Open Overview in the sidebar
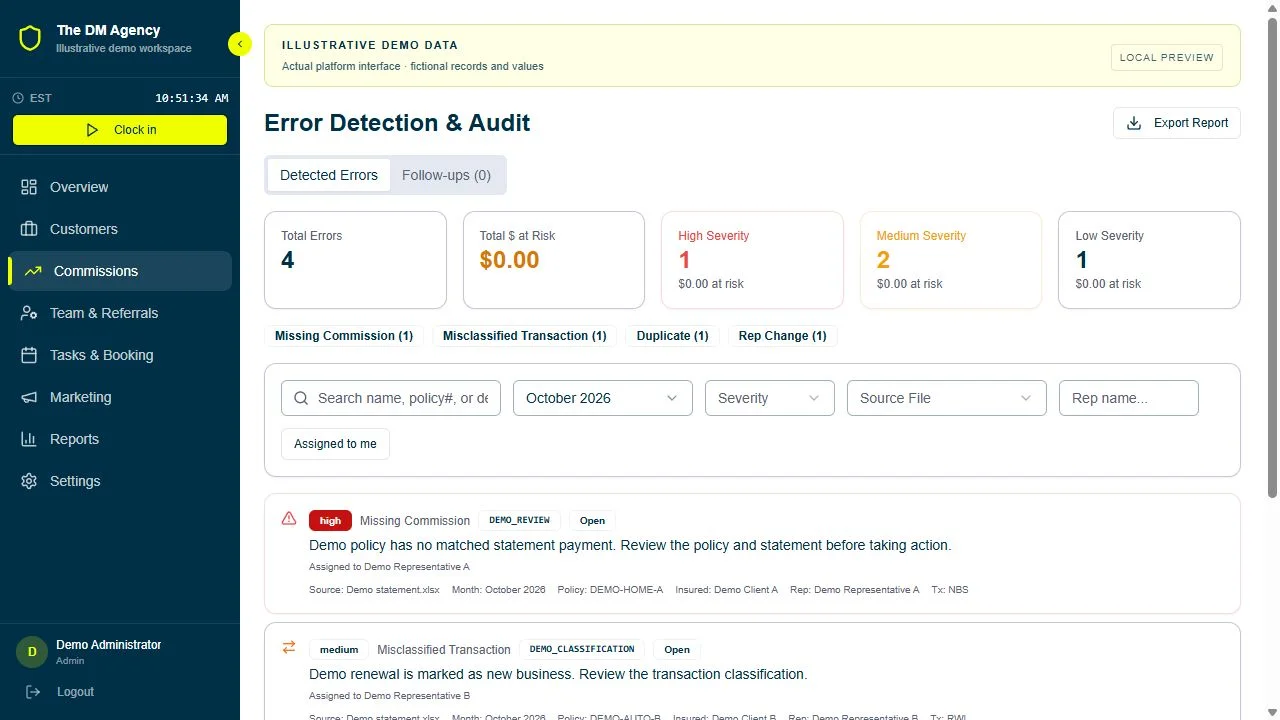The width and height of the screenshot is (1280, 720). (x=120, y=187)
